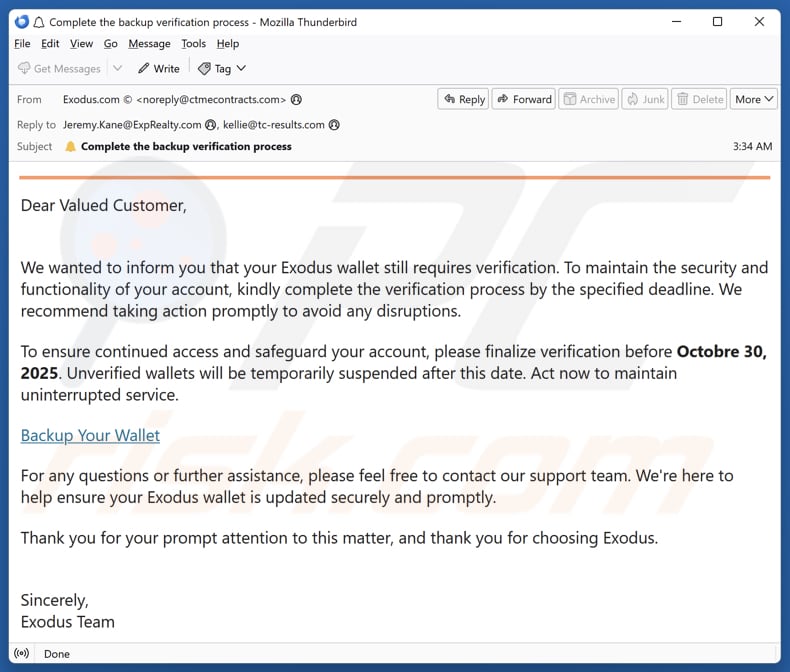Delete the current email
The width and height of the screenshot is (790, 672).
pyautogui.click(x=699, y=99)
